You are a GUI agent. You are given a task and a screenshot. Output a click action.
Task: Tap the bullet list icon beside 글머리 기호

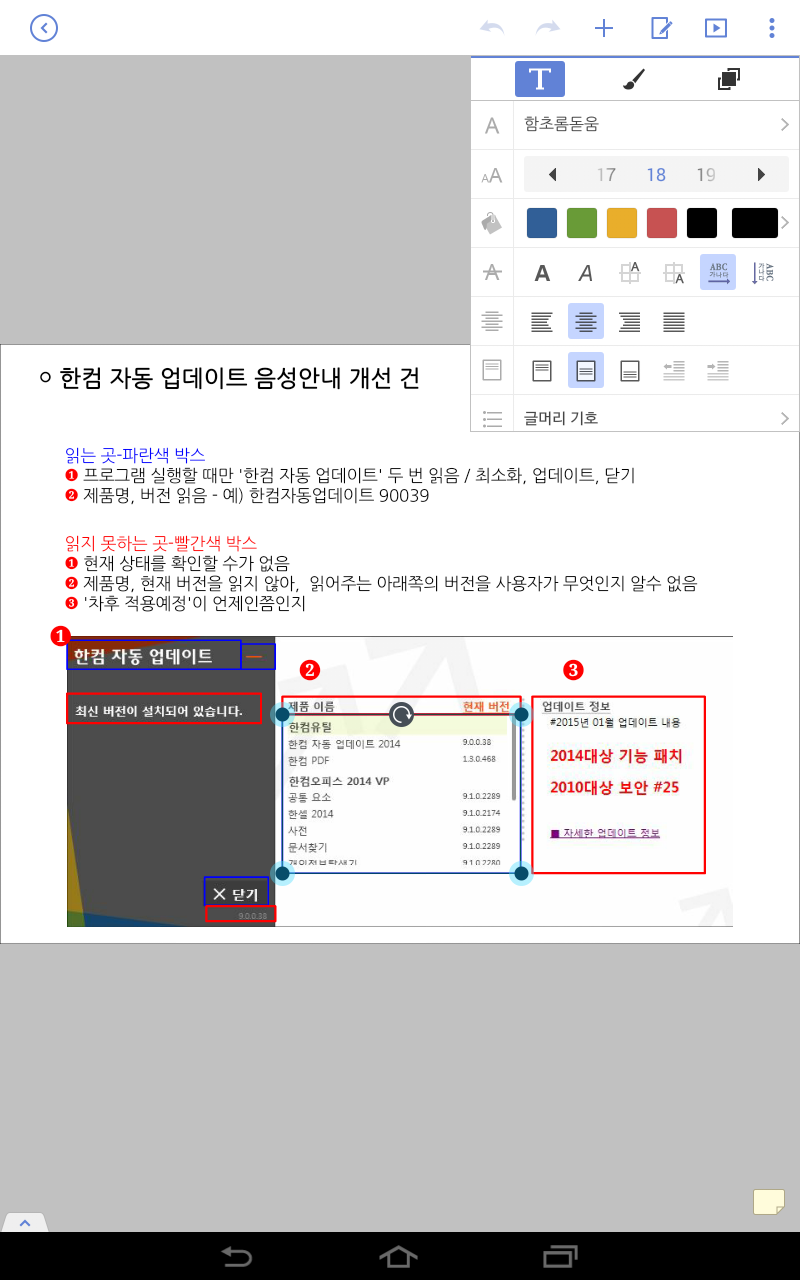[492, 419]
